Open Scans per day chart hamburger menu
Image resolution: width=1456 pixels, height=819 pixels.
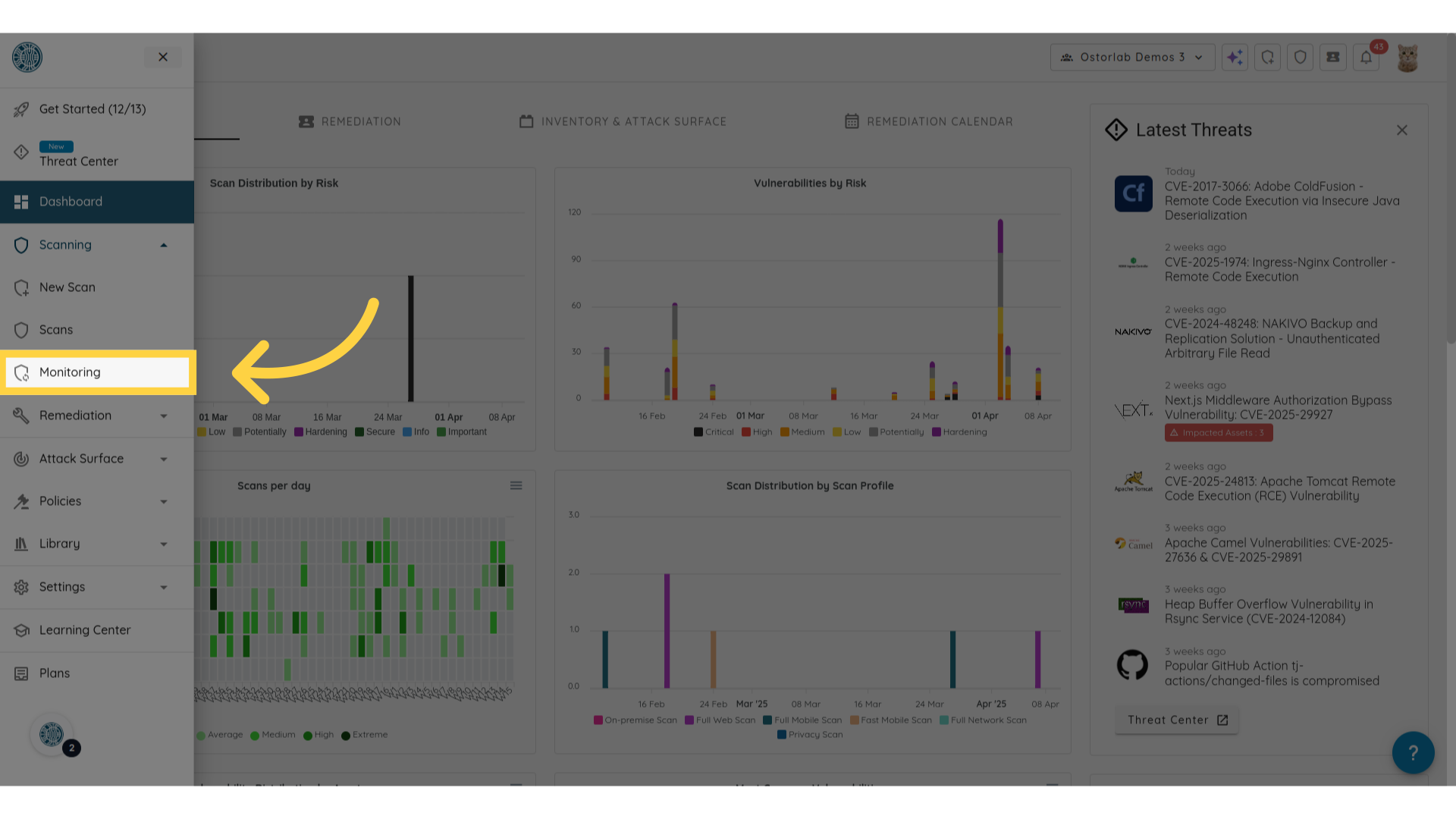pyautogui.click(x=516, y=485)
